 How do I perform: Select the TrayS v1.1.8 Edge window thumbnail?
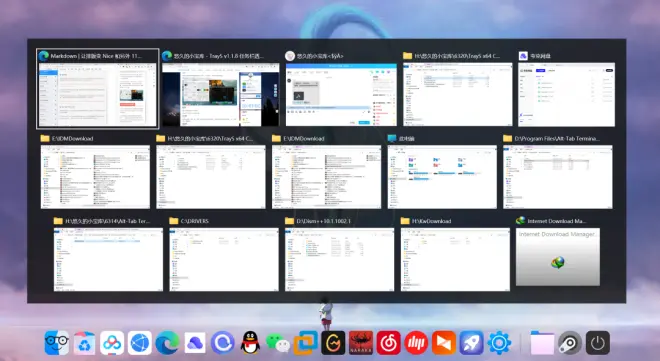(221, 89)
